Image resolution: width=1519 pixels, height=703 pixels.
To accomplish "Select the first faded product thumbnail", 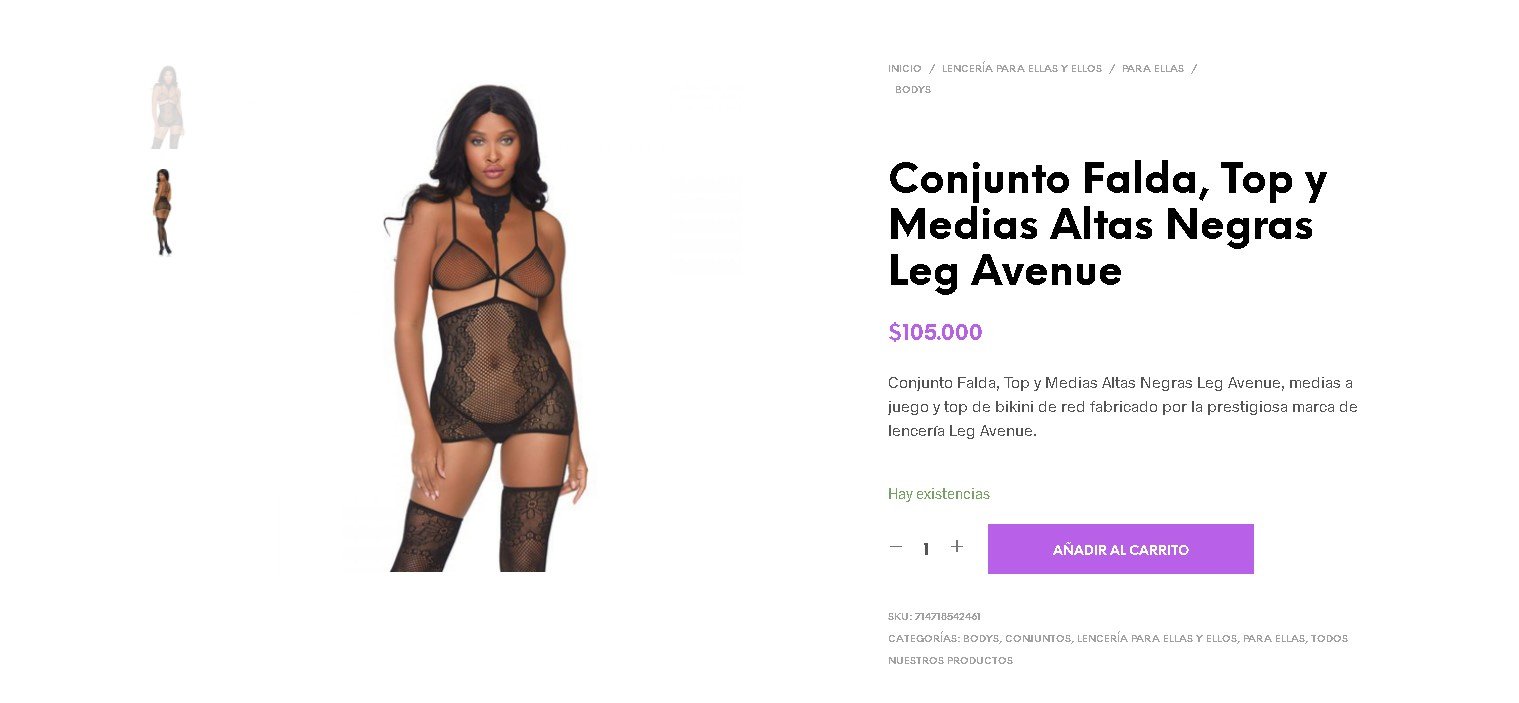I will pyautogui.click(x=167, y=107).
